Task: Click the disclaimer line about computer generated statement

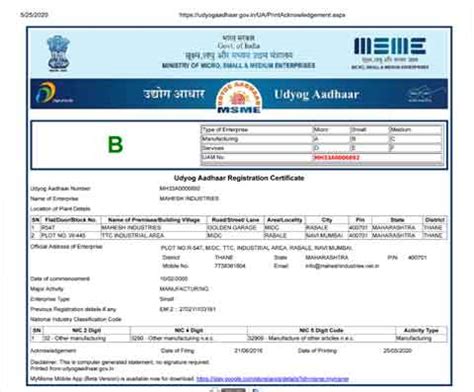Action: (120, 362)
